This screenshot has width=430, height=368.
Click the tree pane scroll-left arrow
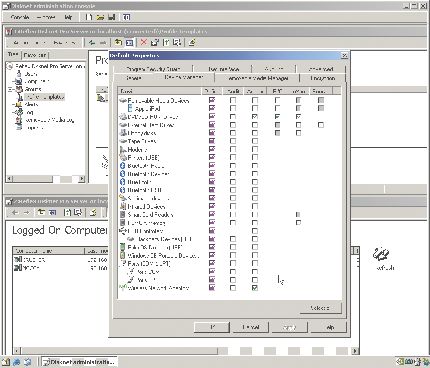[9, 179]
